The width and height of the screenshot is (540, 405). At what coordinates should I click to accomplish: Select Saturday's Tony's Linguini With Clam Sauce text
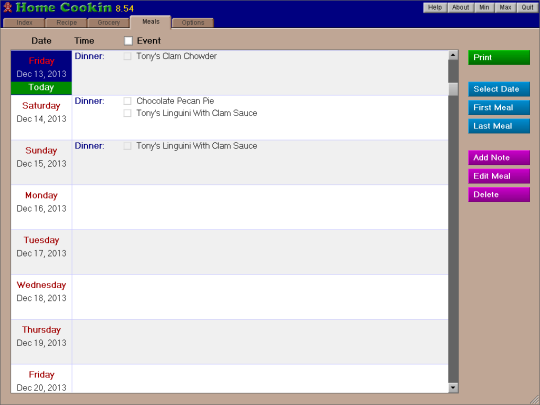[197, 113]
